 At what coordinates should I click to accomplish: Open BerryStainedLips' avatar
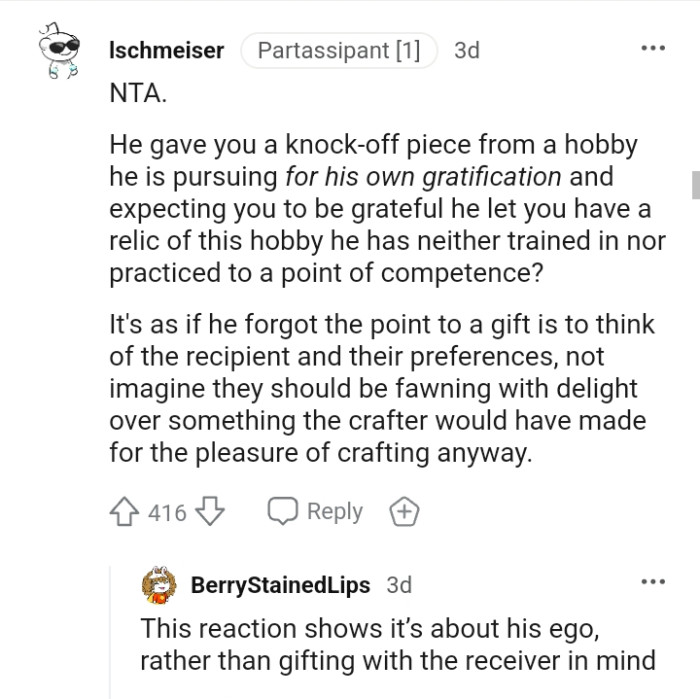pyautogui.click(x=160, y=585)
